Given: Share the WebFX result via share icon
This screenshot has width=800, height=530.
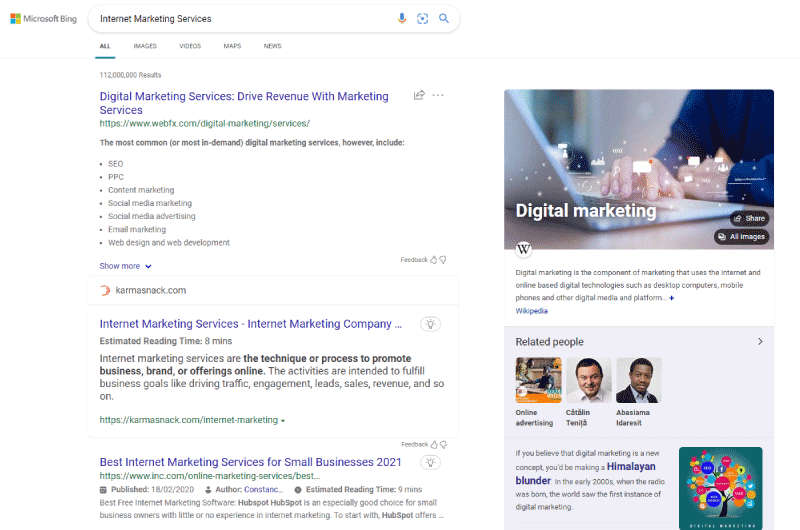Looking at the screenshot, I should coord(419,95).
